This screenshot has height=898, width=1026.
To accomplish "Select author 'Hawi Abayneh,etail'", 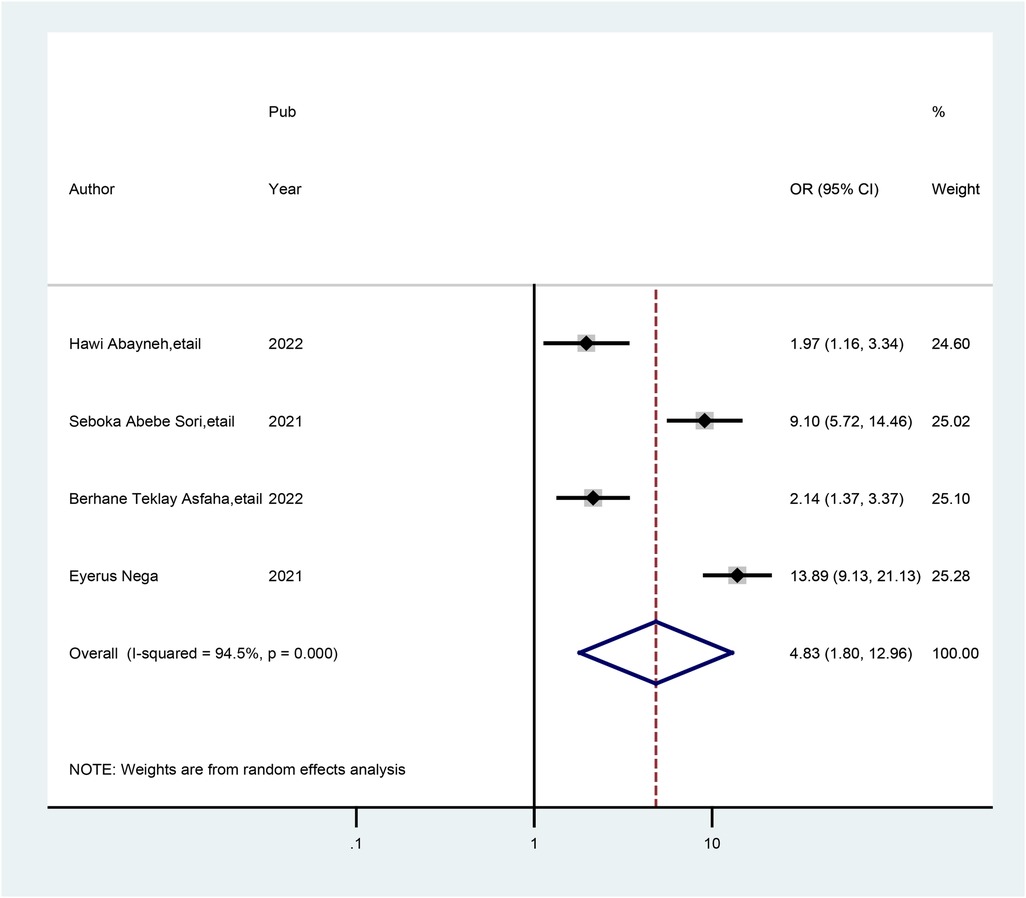I will tap(135, 344).
